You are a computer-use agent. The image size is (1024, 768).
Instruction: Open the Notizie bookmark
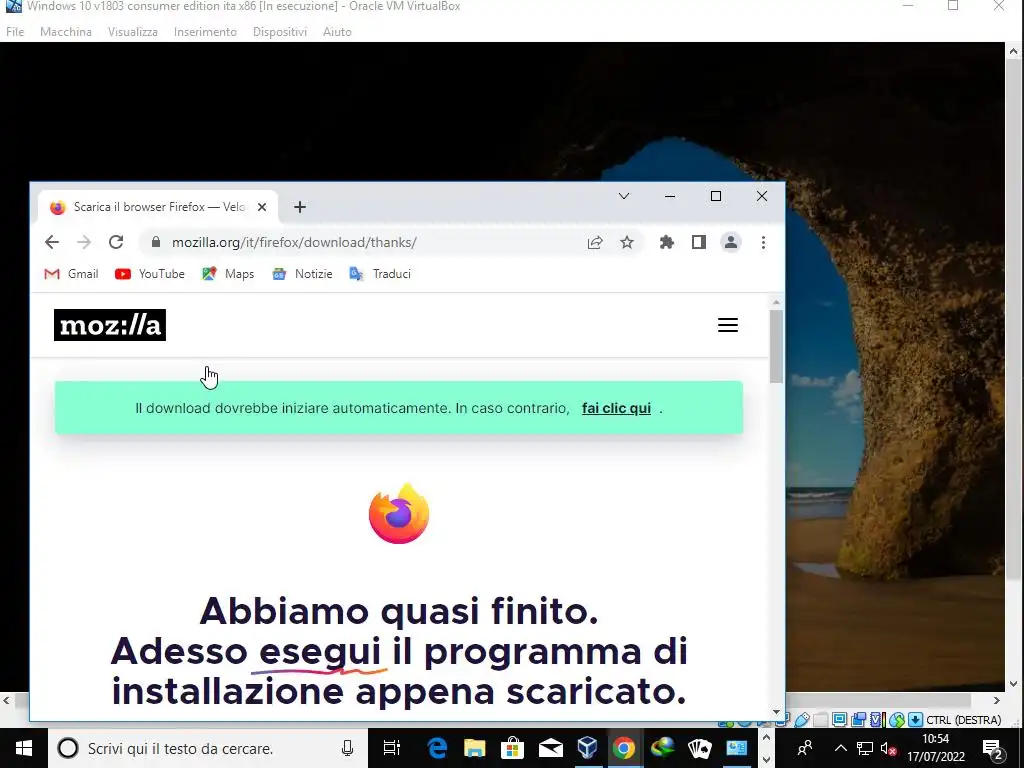click(302, 274)
